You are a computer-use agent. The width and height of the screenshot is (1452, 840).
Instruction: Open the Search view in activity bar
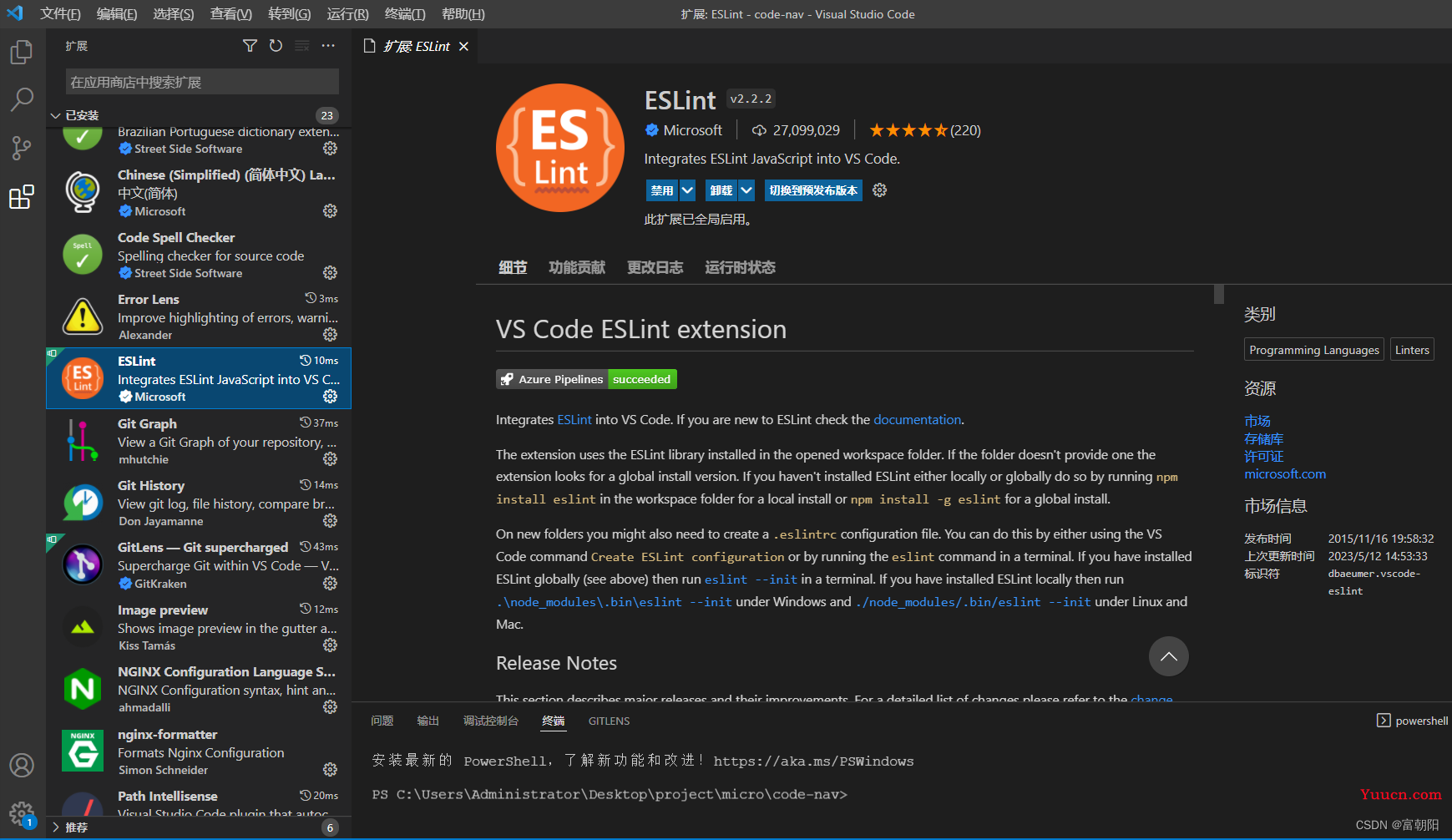click(22, 100)
